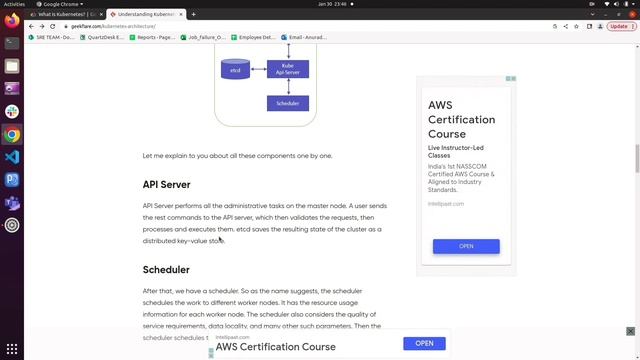Click the volume indicator in top bar
The height and width of the screenshot is (360, 640).
click(616, 4)
